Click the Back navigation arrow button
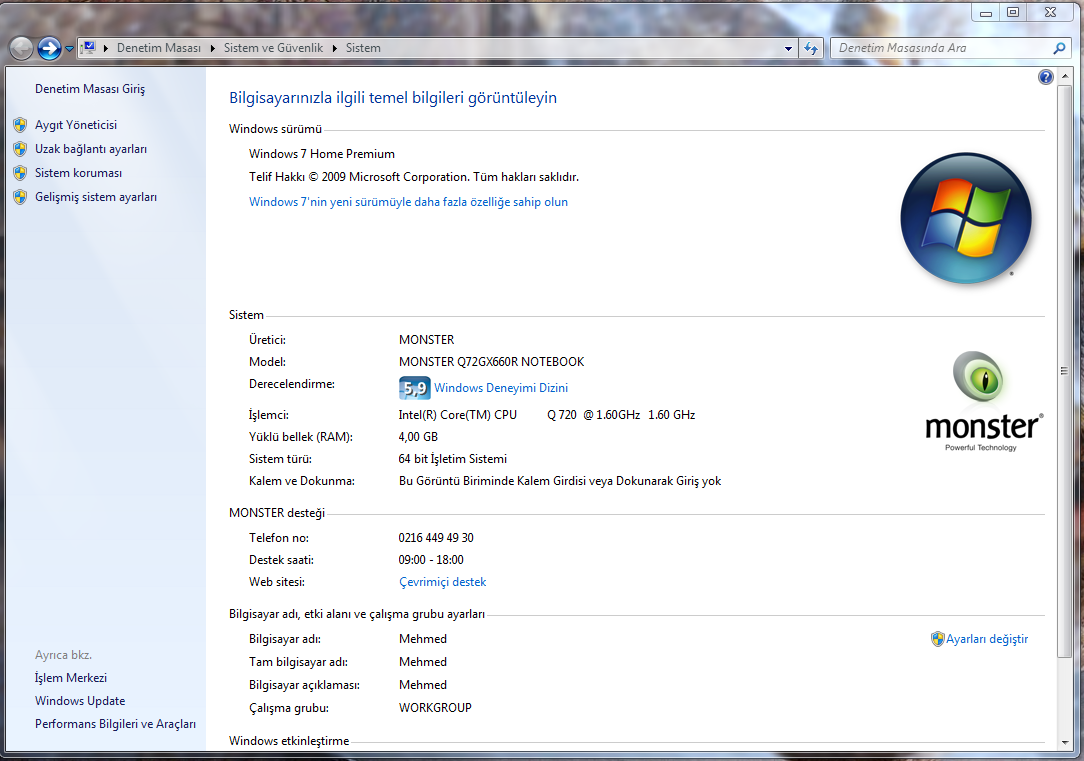The image size is (1084, 761). click(x=21, y=48)
